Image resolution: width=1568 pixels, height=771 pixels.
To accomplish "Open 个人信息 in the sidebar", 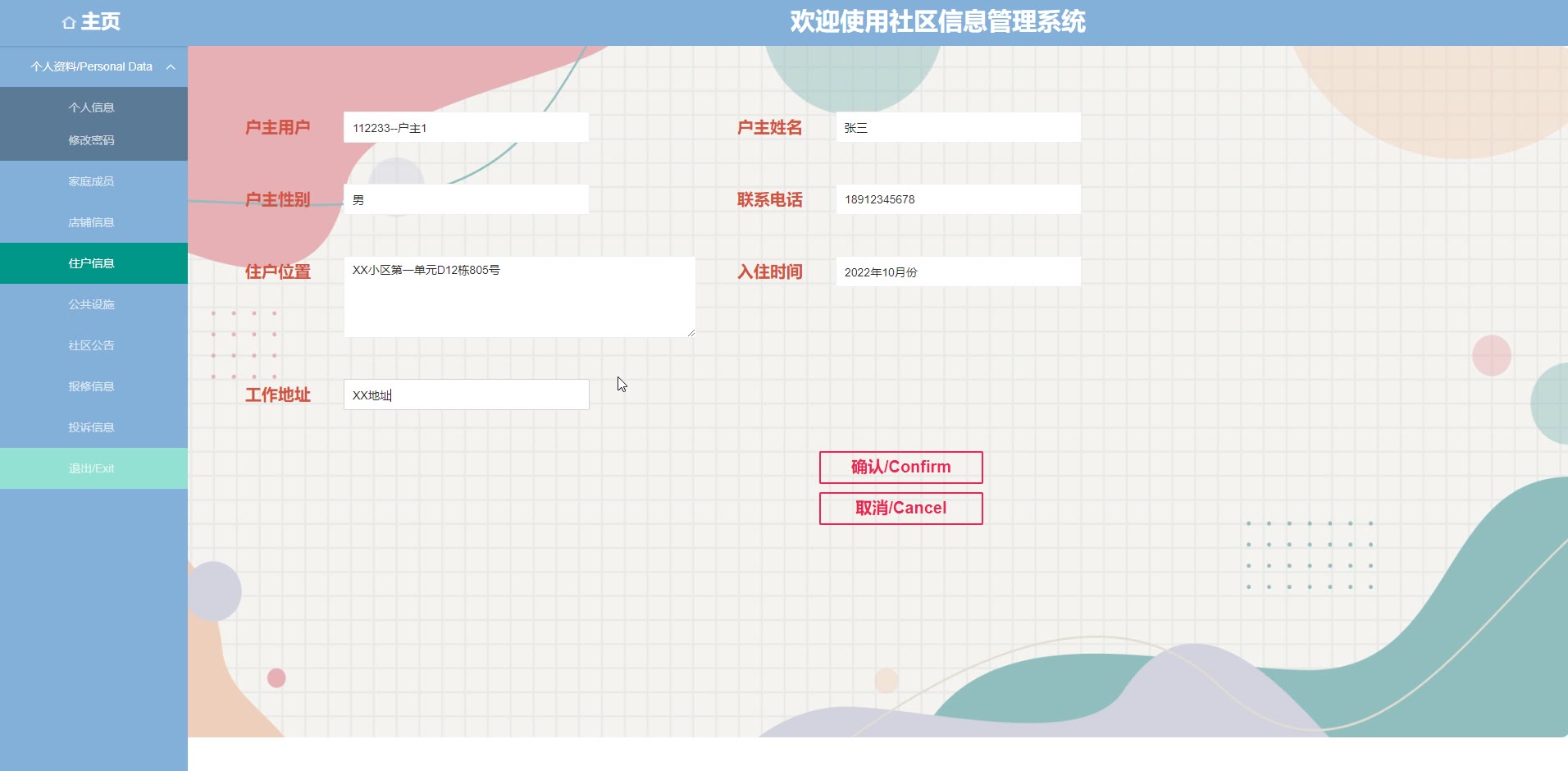I will [91, 107].
